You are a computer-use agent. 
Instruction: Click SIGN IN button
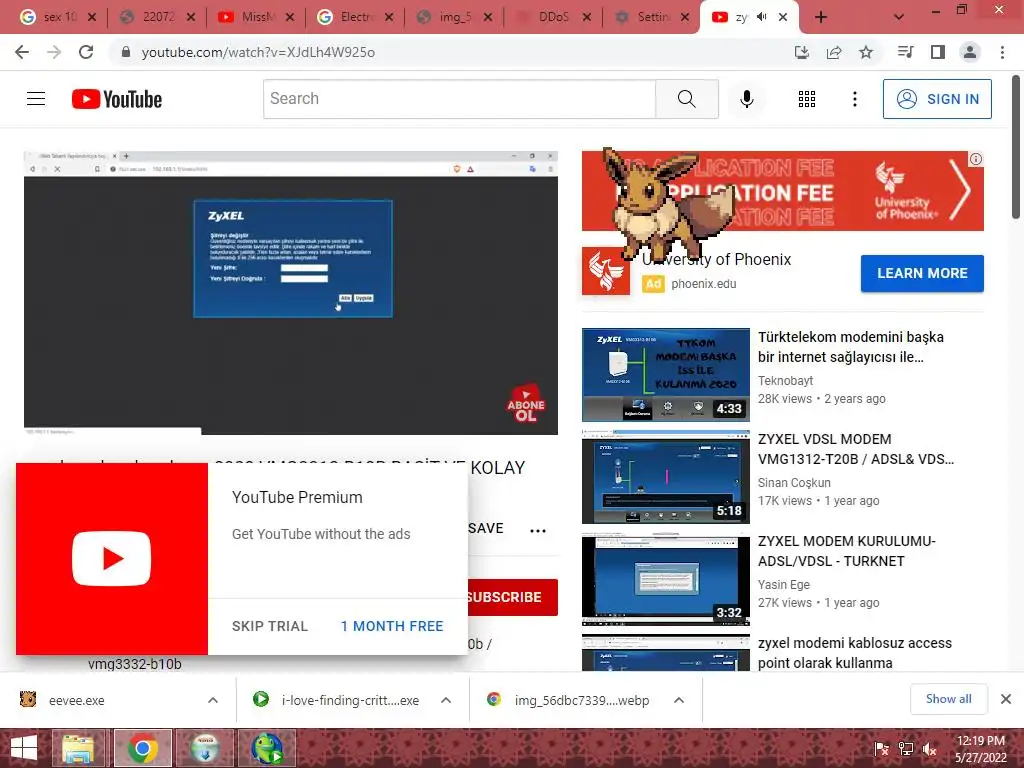click(937, 99)
